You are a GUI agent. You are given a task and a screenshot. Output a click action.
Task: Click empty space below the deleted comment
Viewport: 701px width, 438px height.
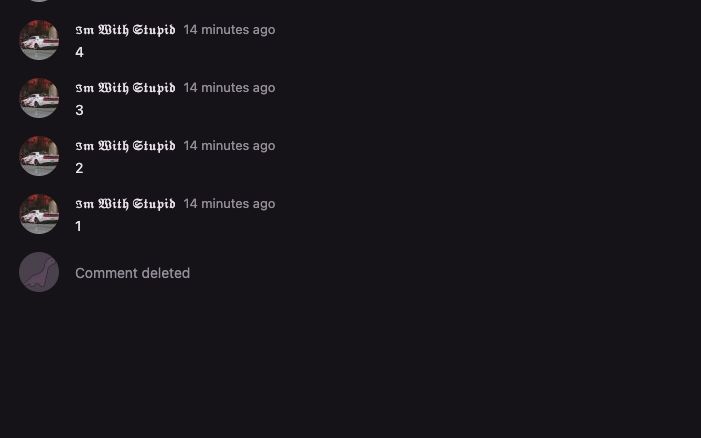pos(350,370)
